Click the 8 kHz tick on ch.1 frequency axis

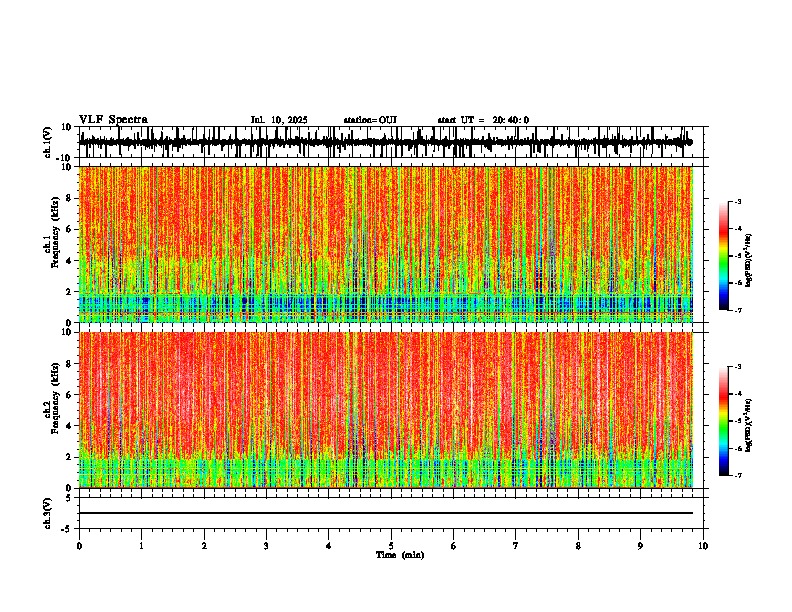[x=69, y=198]
